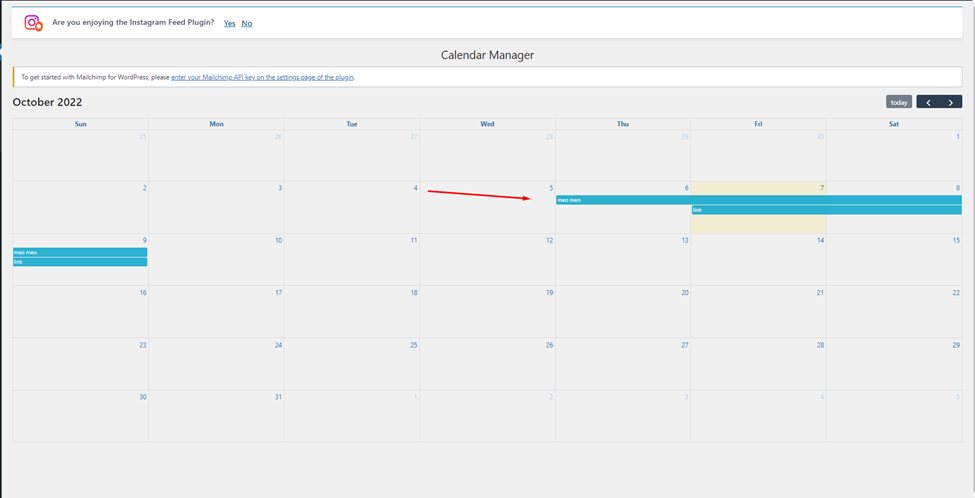Open the 'link' event starting October 7
The width and height of the screenshot is (975, 498).
coord(826,210)
